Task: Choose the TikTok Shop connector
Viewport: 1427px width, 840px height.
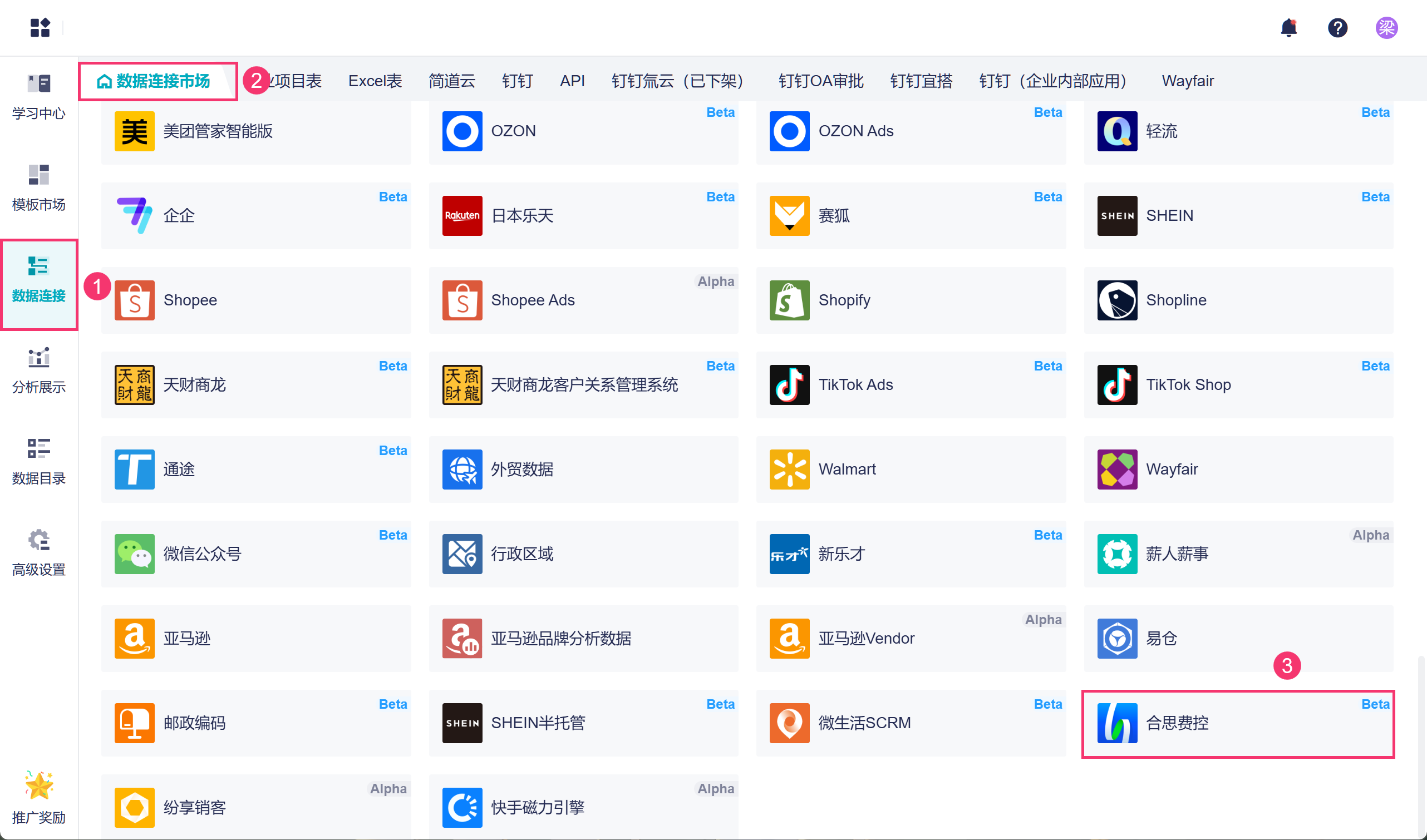Action: (1238, 385)
